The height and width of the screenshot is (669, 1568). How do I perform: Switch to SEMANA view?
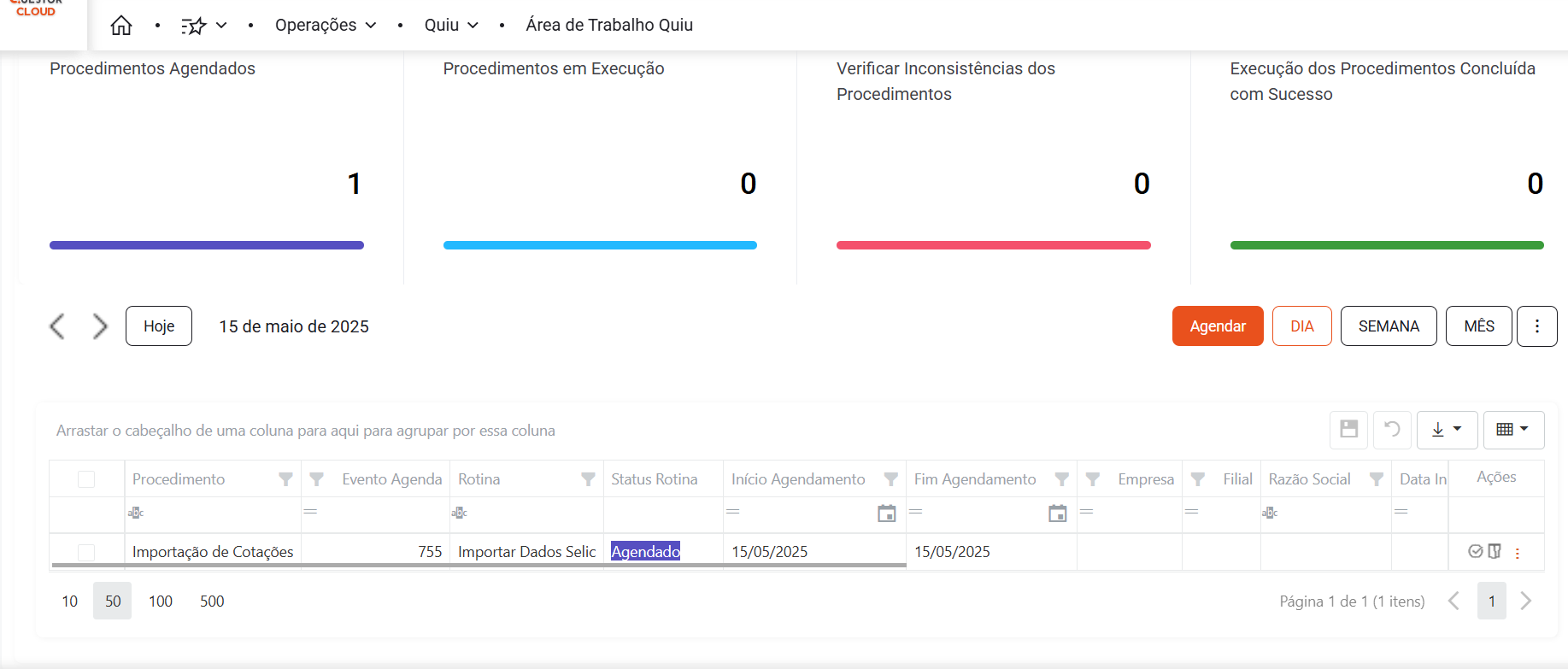point(1388,326)
